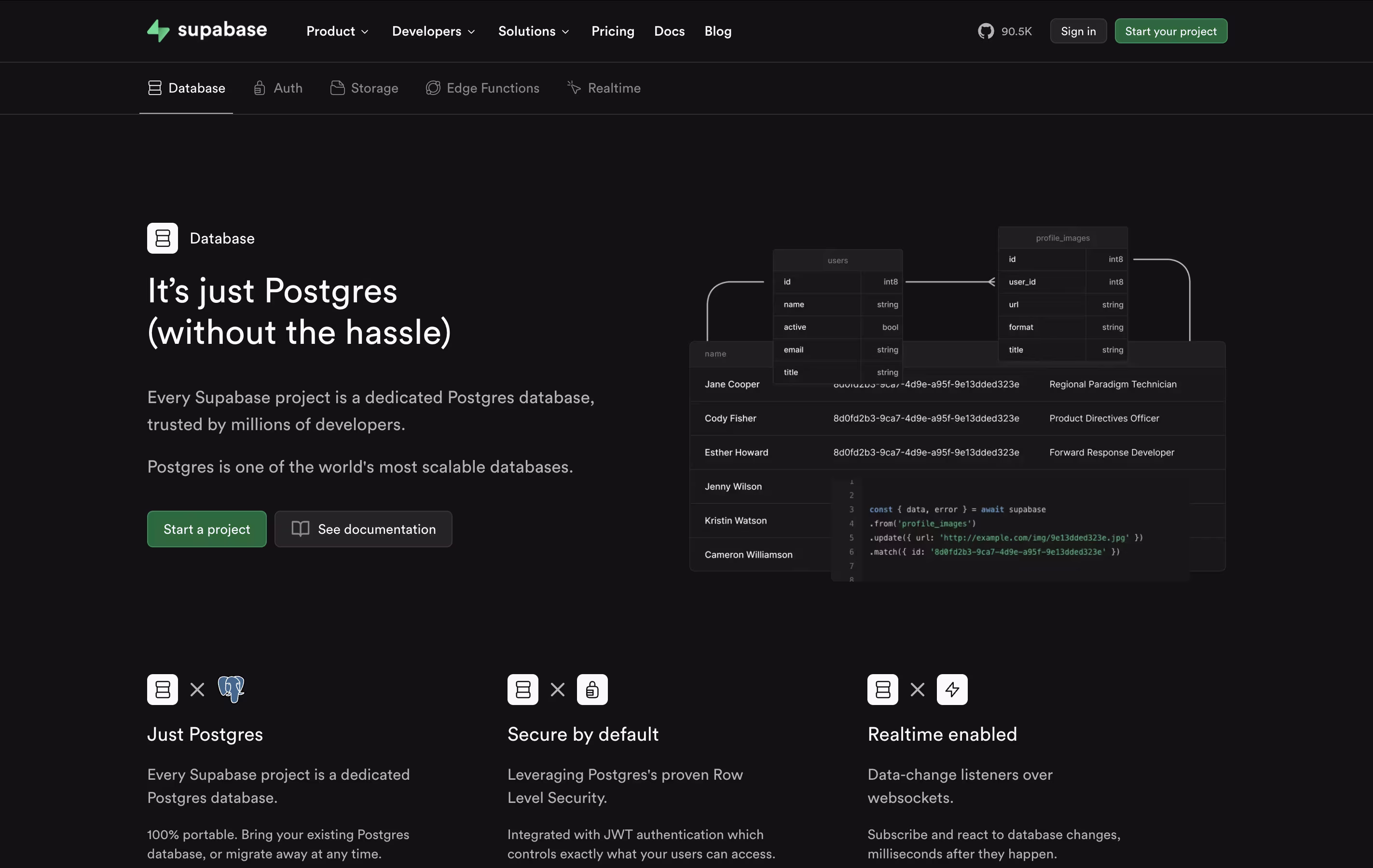This screenshot has height=868, width=1373.
Task: Click email row in users table
Action: pyautogui.click(x=838, y=349)
